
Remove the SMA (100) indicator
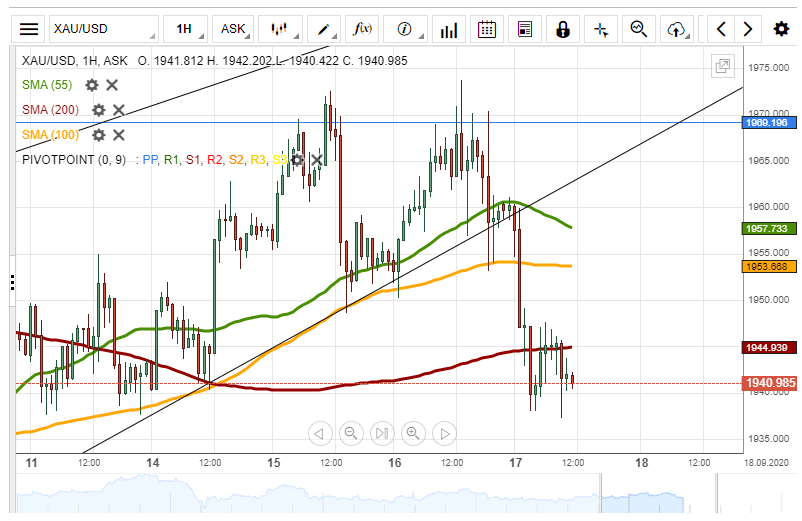pos(118,135)
